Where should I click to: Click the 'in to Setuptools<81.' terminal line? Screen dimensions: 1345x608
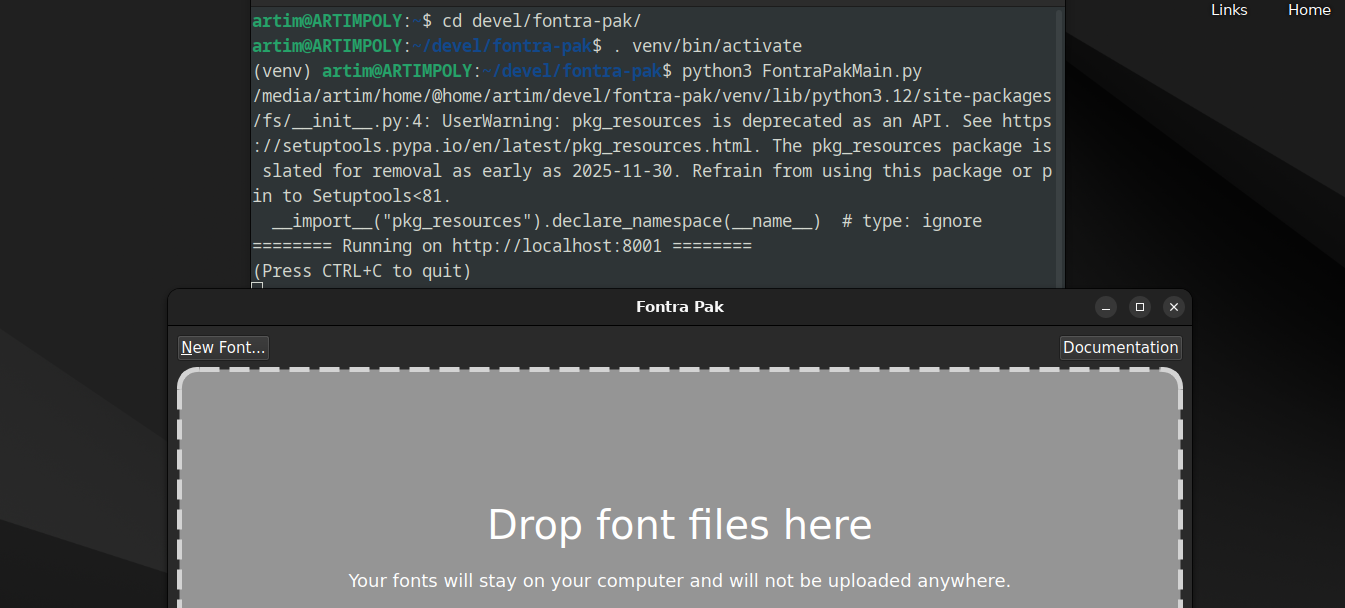352,196
